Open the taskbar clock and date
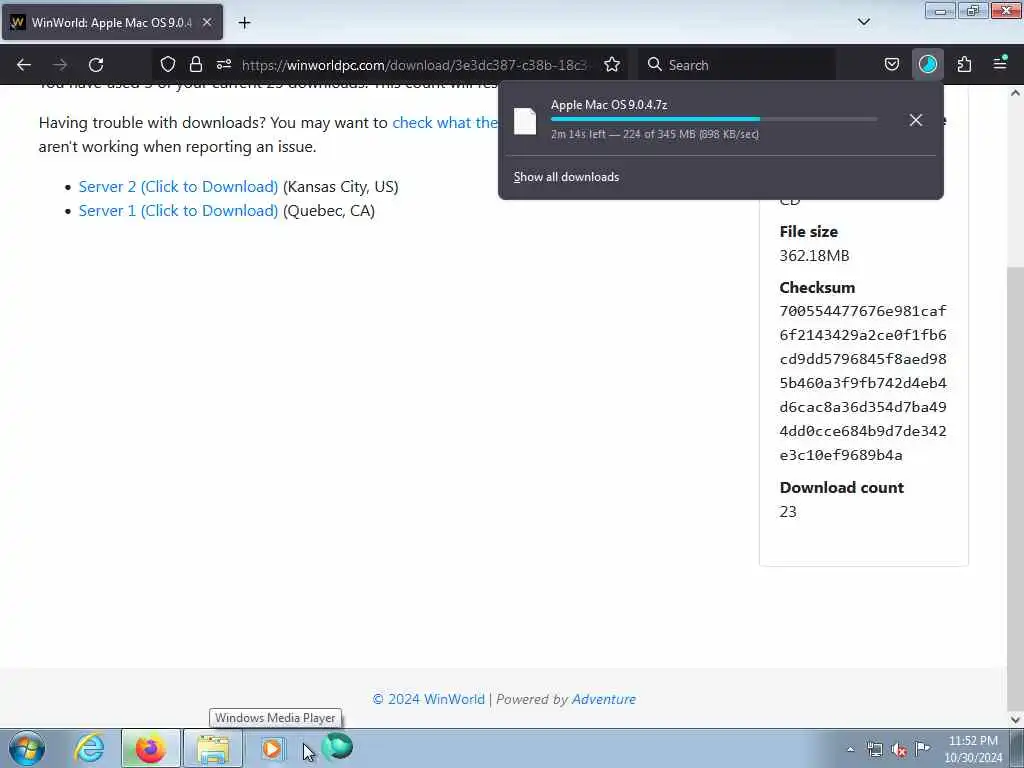This screenshot has width=1024, height=768. pos(973,749)
